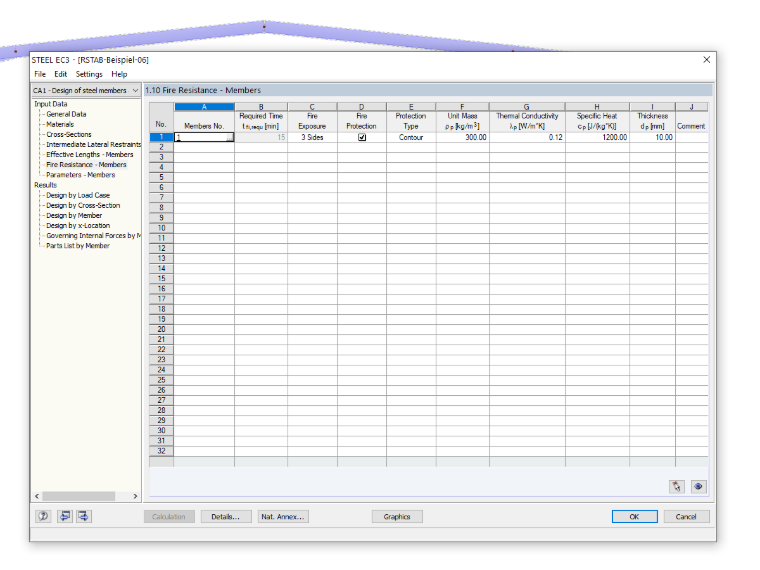Select Governing Internal Forces tree item
The height and width of the screenshot is (570, 760).
94,236
